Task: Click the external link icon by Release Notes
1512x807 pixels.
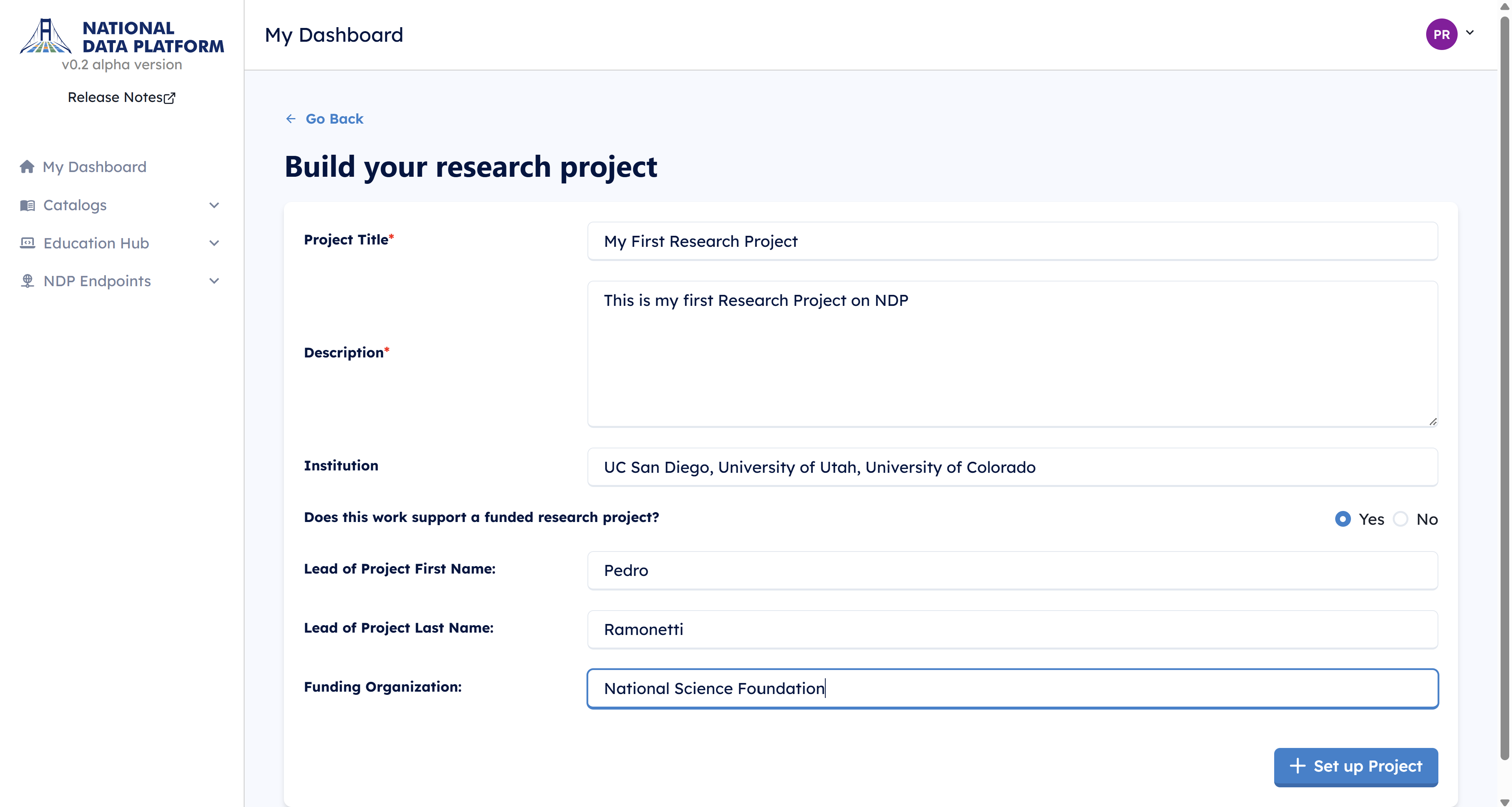Action: coord(170,98)
